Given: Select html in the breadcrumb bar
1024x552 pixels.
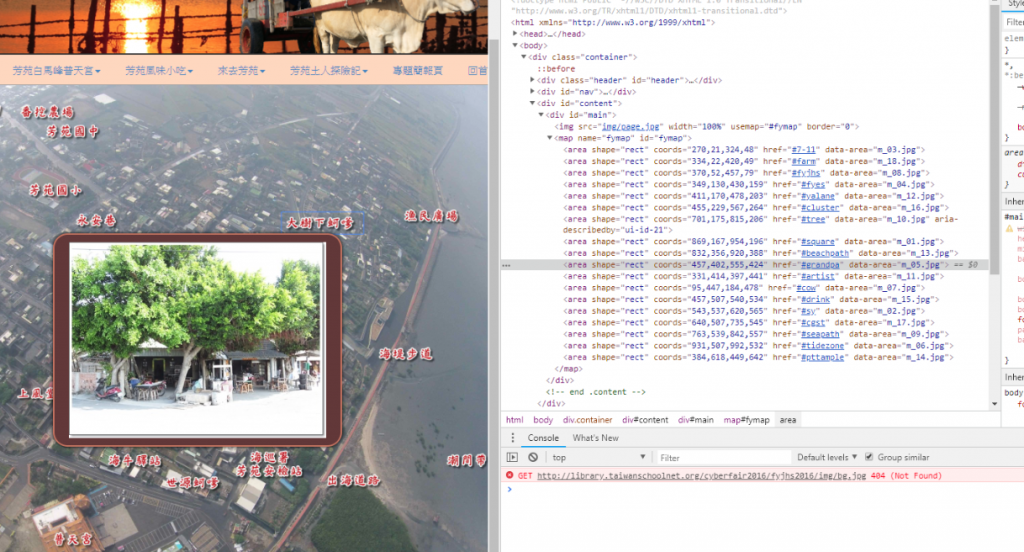Looking at the screenshot, I should tap(515, 420).
